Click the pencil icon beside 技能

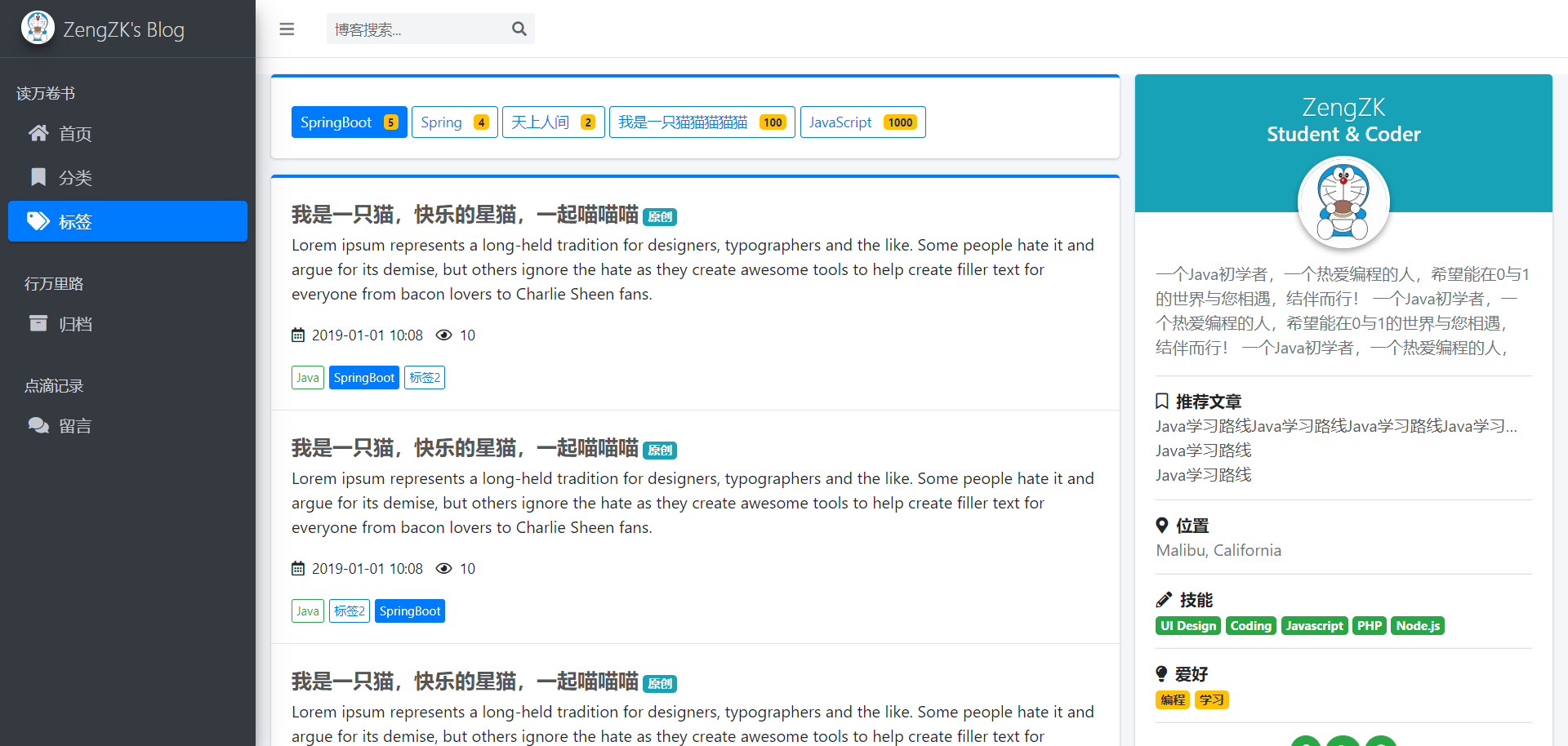[x=1164, y=600]
